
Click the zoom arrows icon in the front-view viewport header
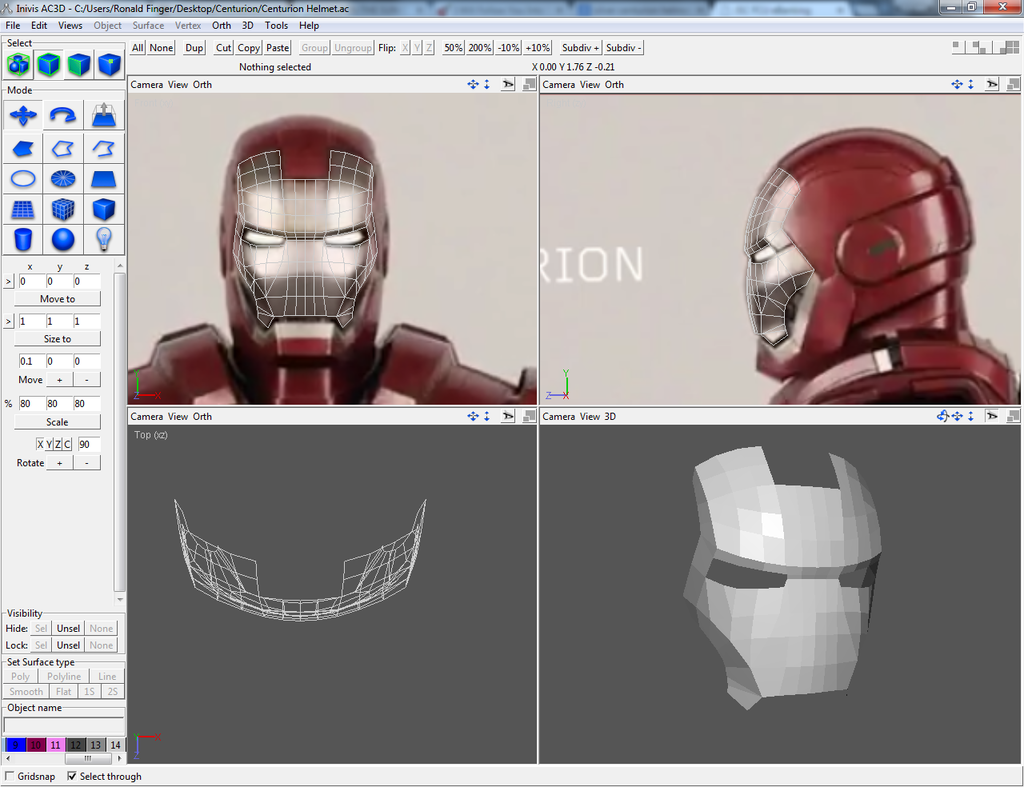click(x=487, y=84)
